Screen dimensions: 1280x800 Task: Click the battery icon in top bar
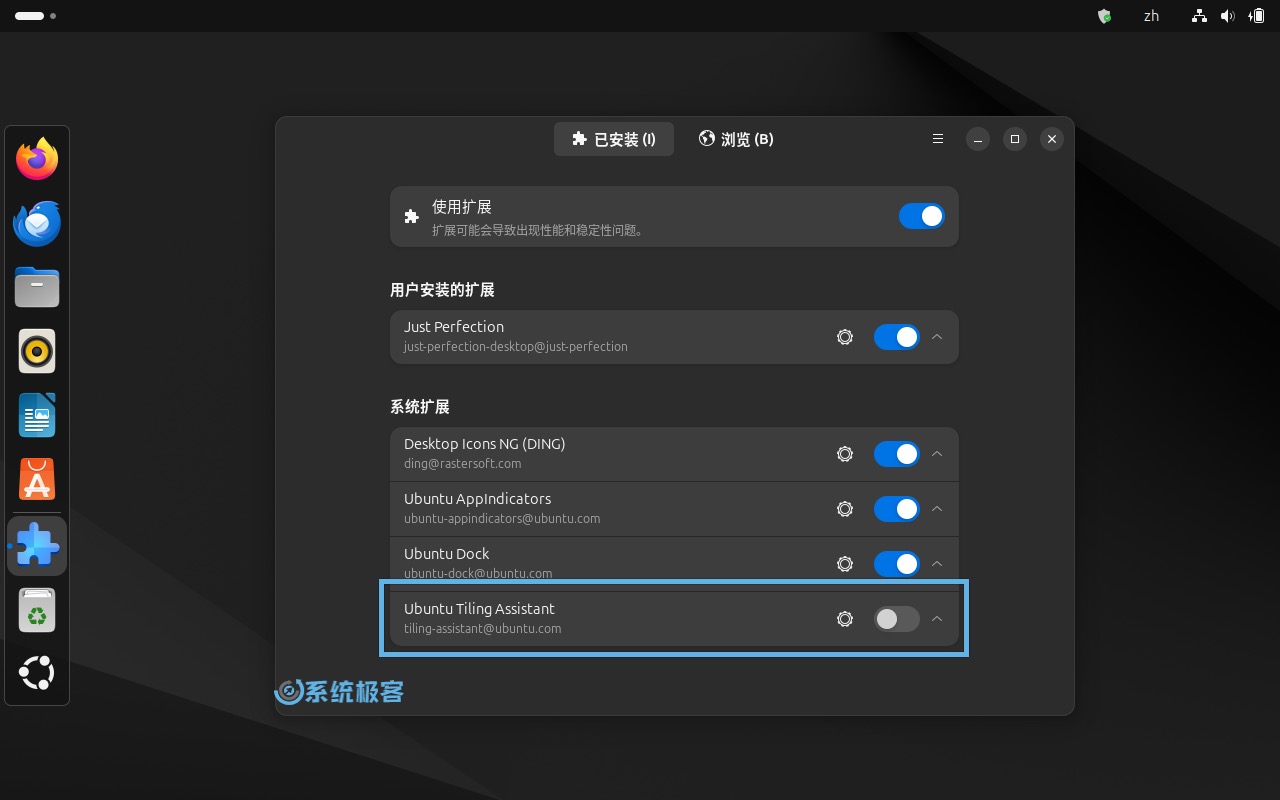click(1257, 16)
